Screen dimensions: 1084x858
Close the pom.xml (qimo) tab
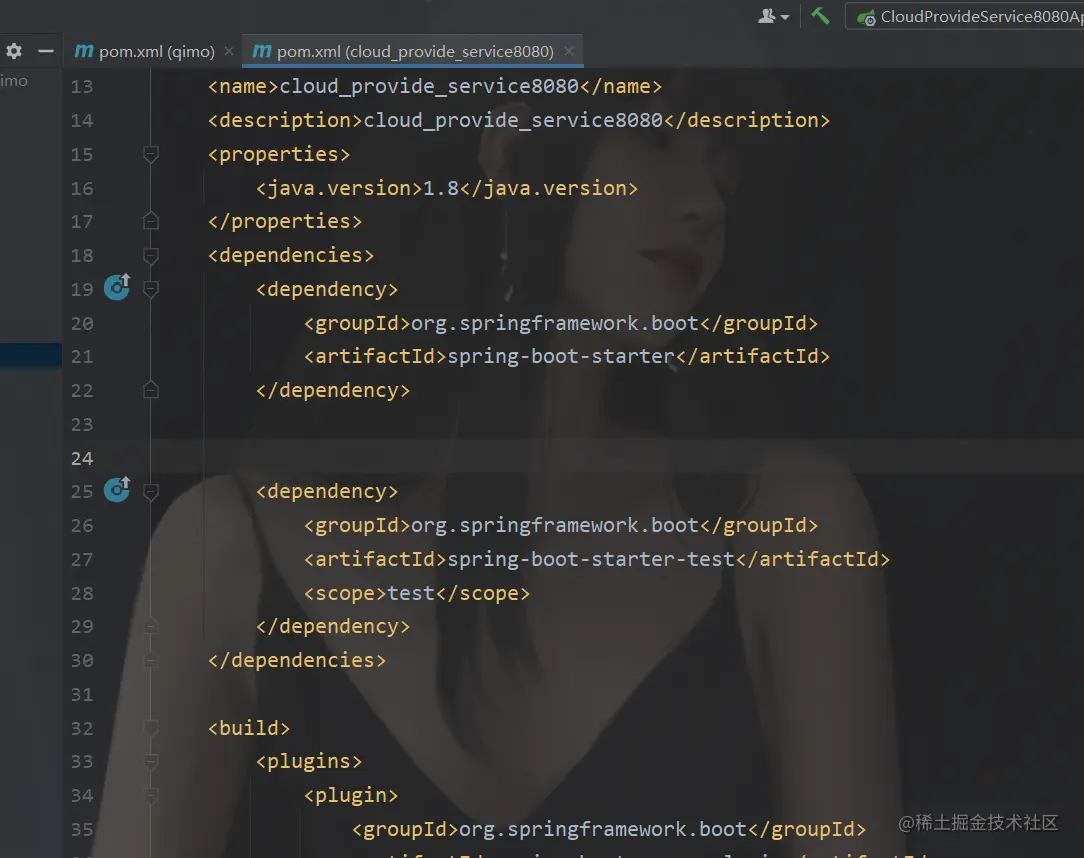click(x=229, y=51)
